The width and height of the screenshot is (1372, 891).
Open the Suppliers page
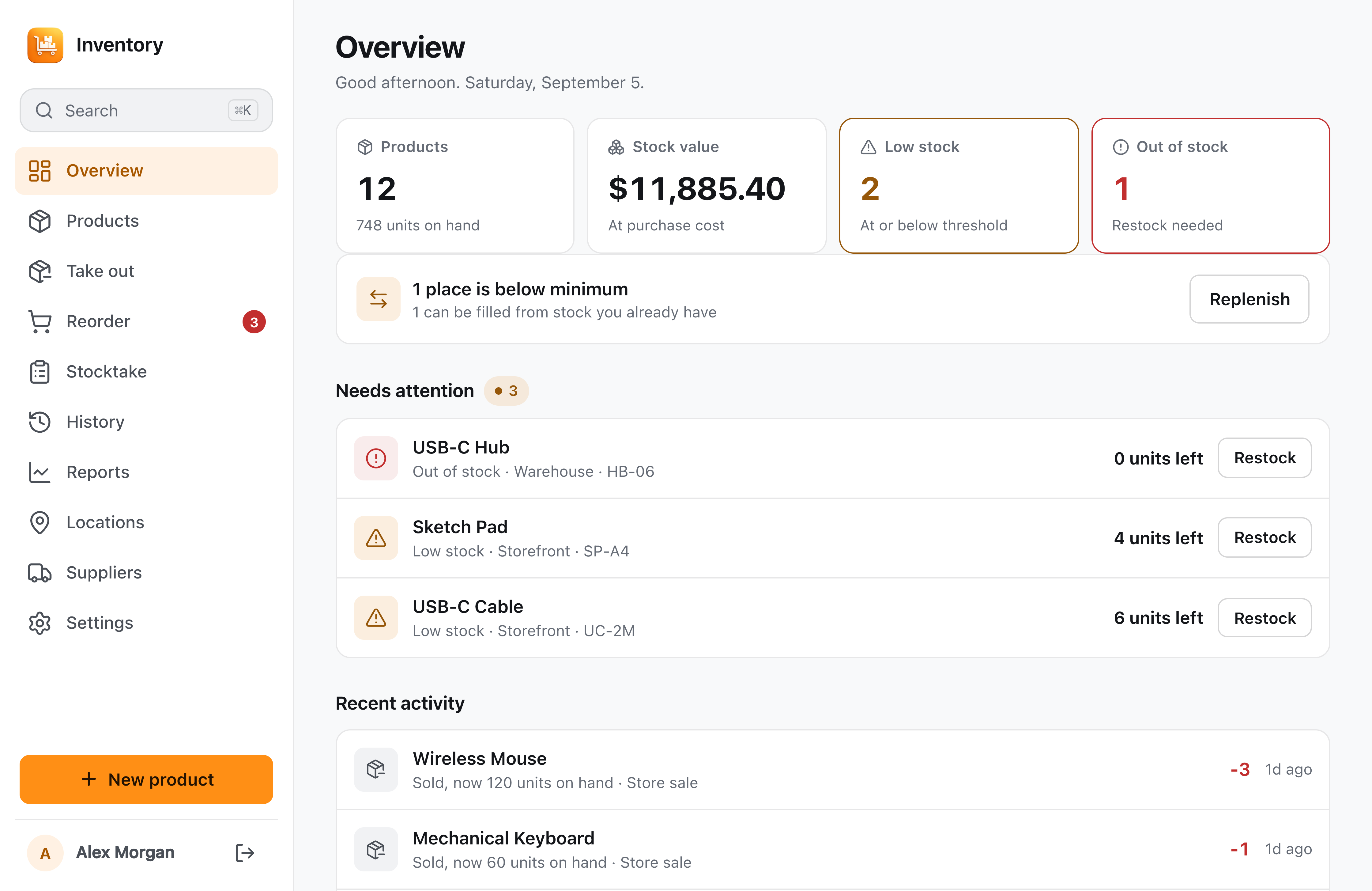(x=146, y=572)
